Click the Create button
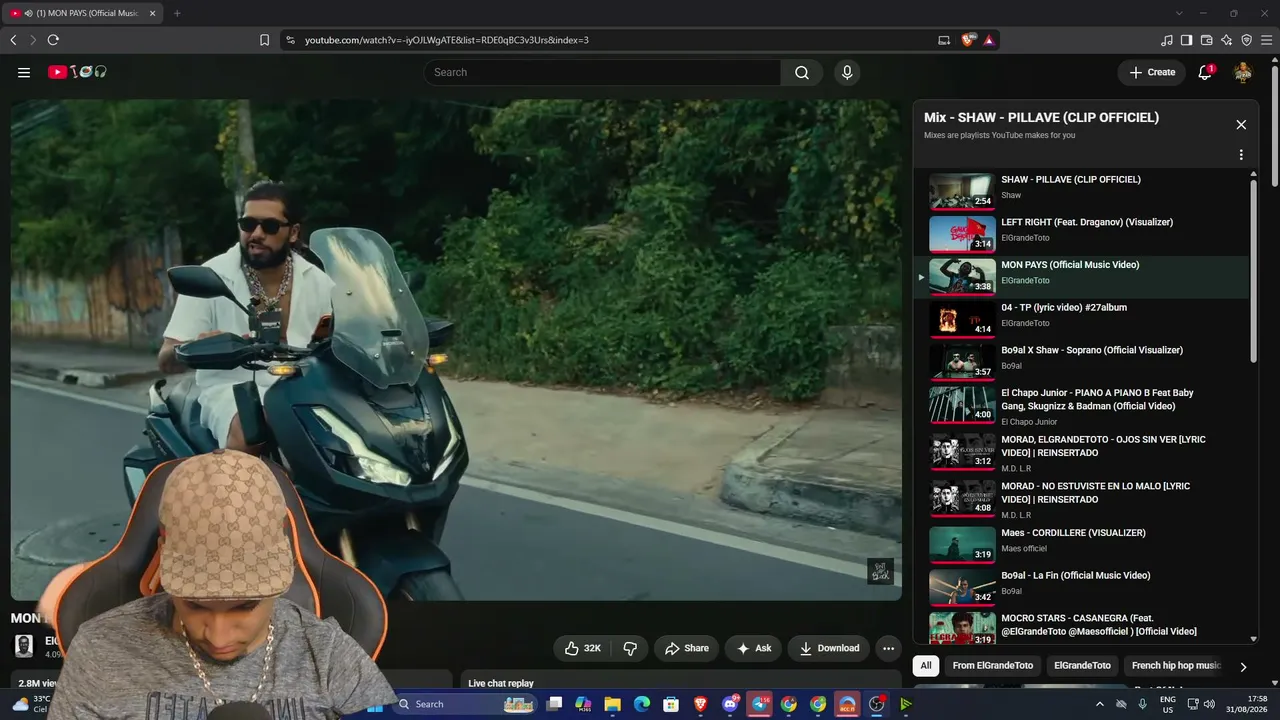 [x=1152, y=72]
